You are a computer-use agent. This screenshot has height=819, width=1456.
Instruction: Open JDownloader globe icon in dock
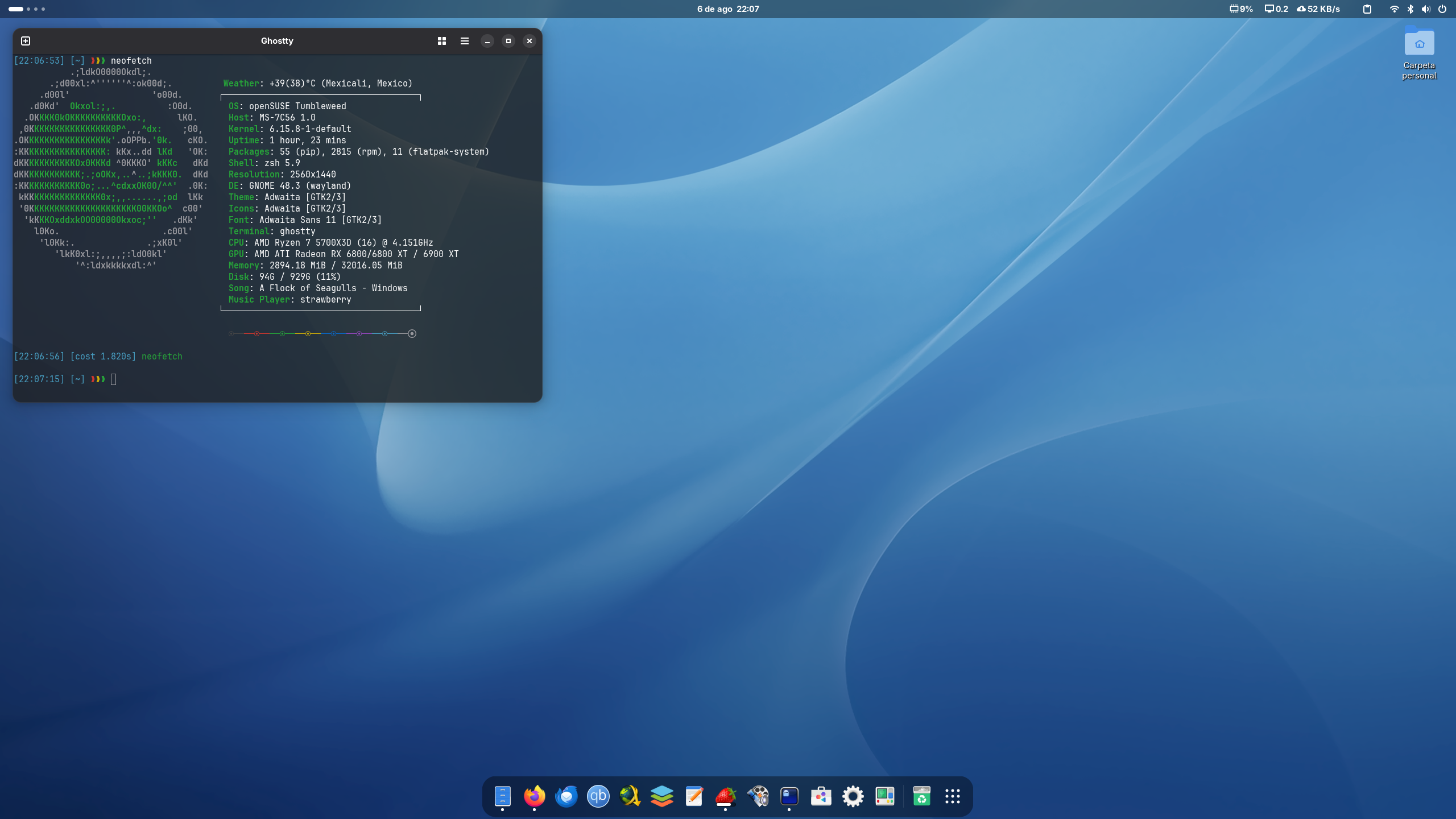(x=630, y=796)
